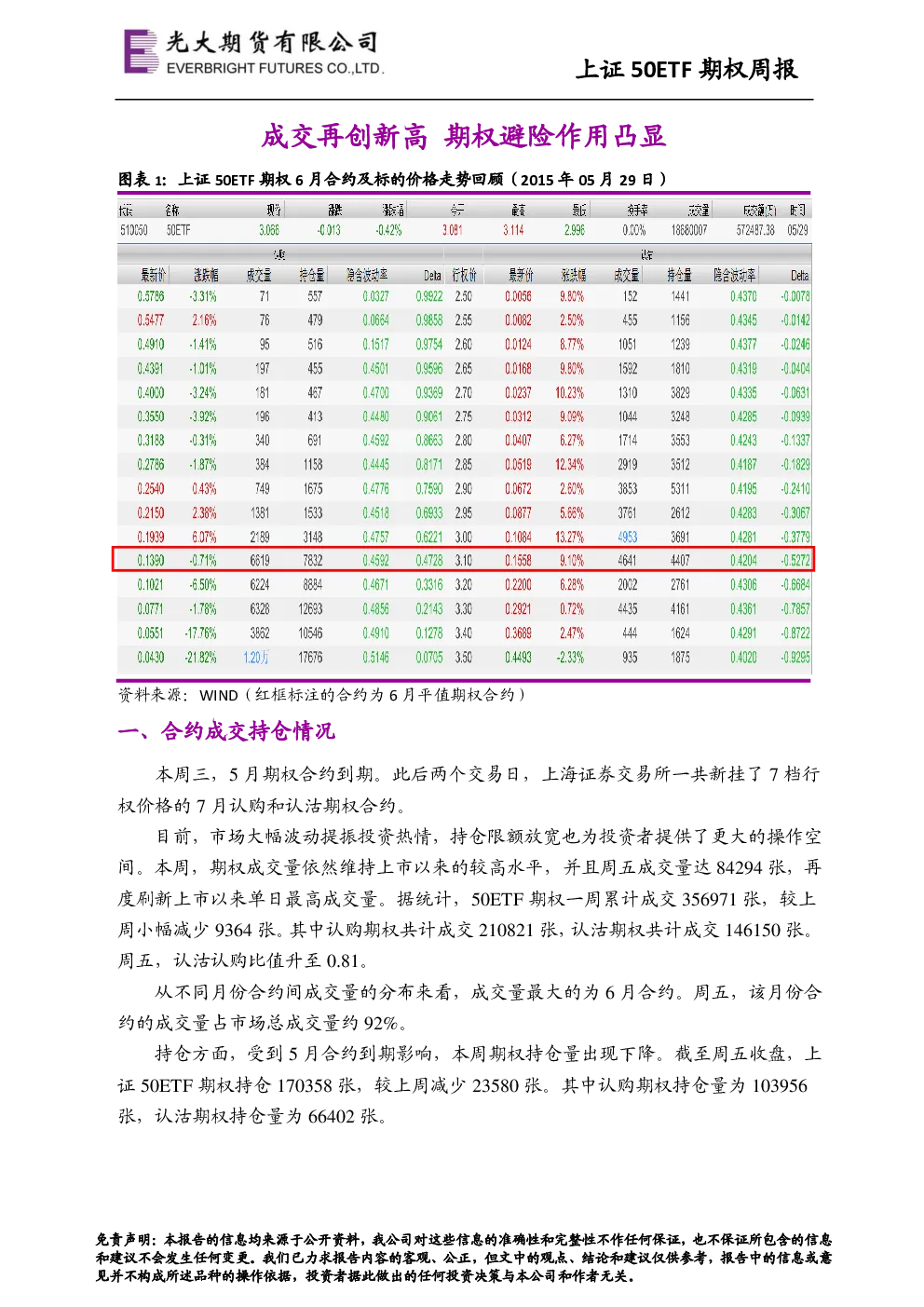Click the '隐含波动率' header in call section
The height and width of the screenshot is (1307, 924).
[x=366, y=276]
